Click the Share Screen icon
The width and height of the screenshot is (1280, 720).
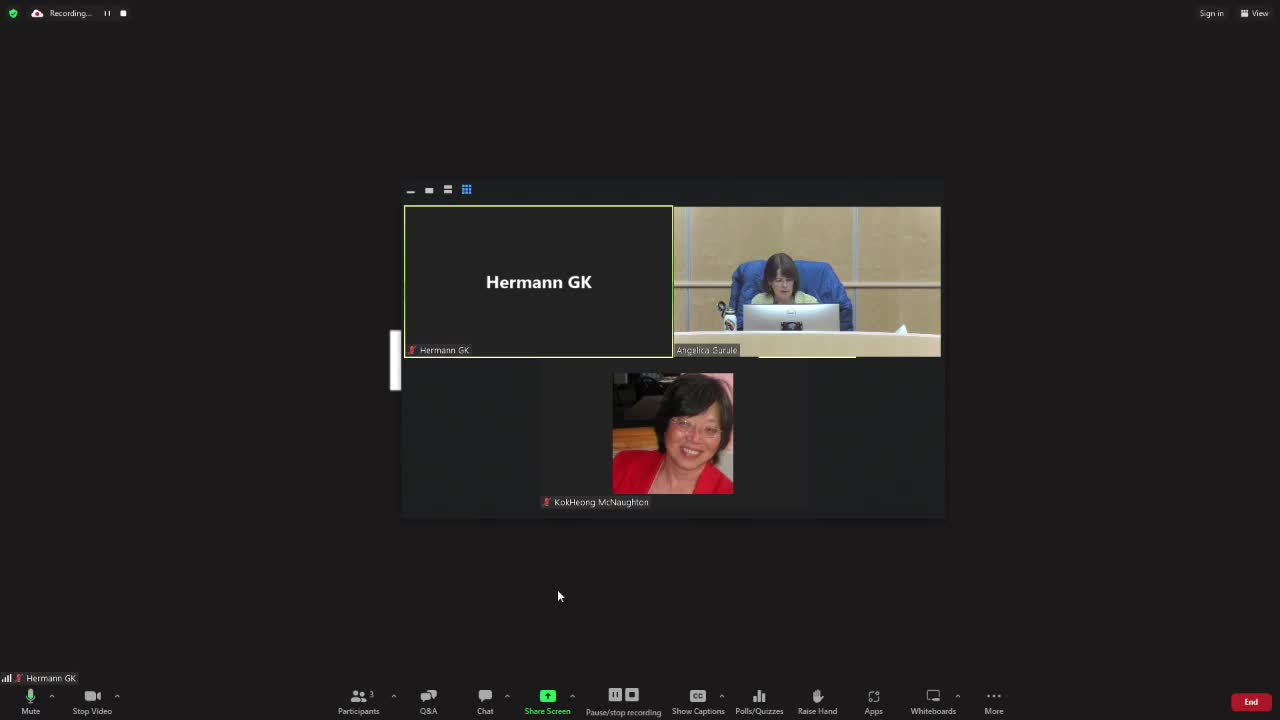pos(547,696)
